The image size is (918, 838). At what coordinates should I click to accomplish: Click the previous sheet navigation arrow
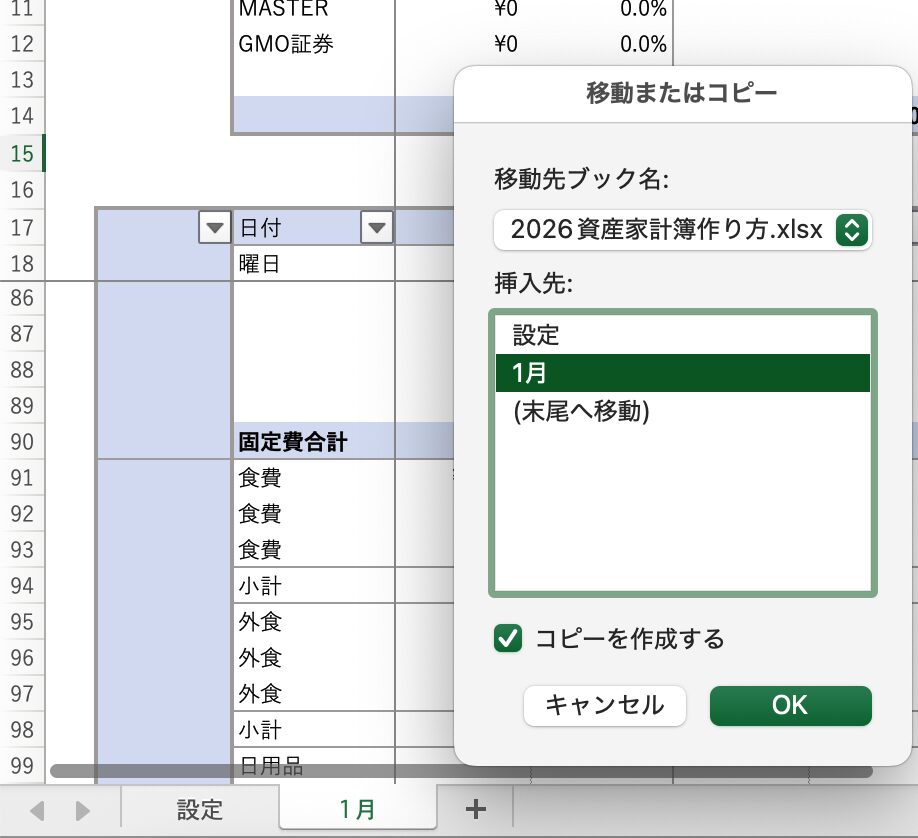(37, 809)
